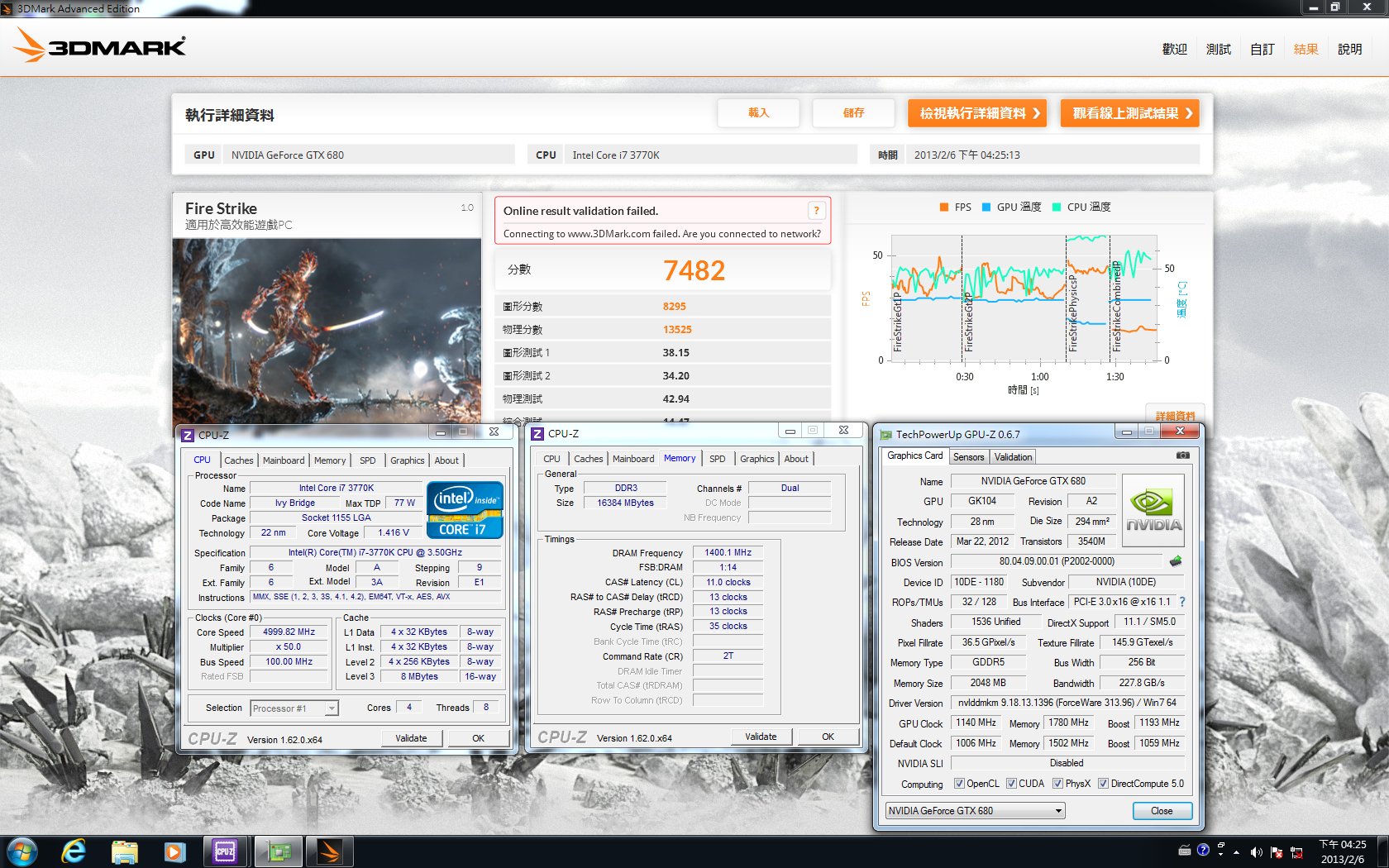Show hidden system tray icons
Screen dimensions: 1389x868
pos(1237,851)
